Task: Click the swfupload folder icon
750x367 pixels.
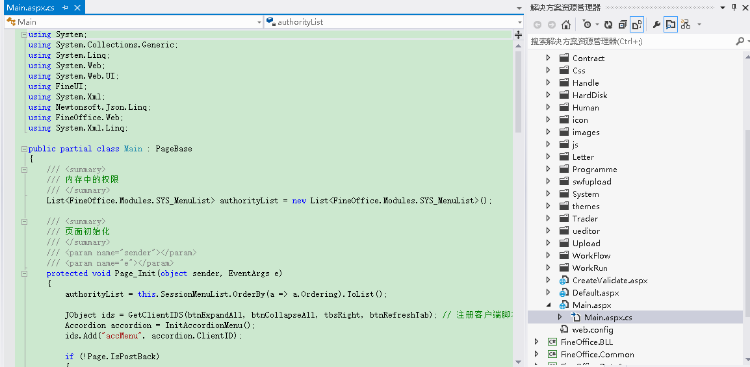Action: (563, 182)
